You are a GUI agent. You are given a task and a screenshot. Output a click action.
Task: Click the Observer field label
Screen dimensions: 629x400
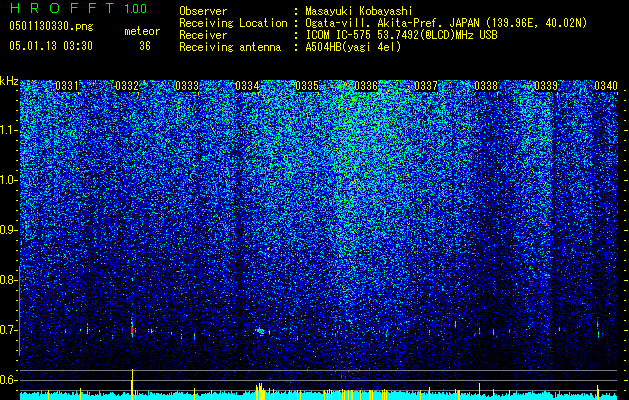click(x=203, y=11)
